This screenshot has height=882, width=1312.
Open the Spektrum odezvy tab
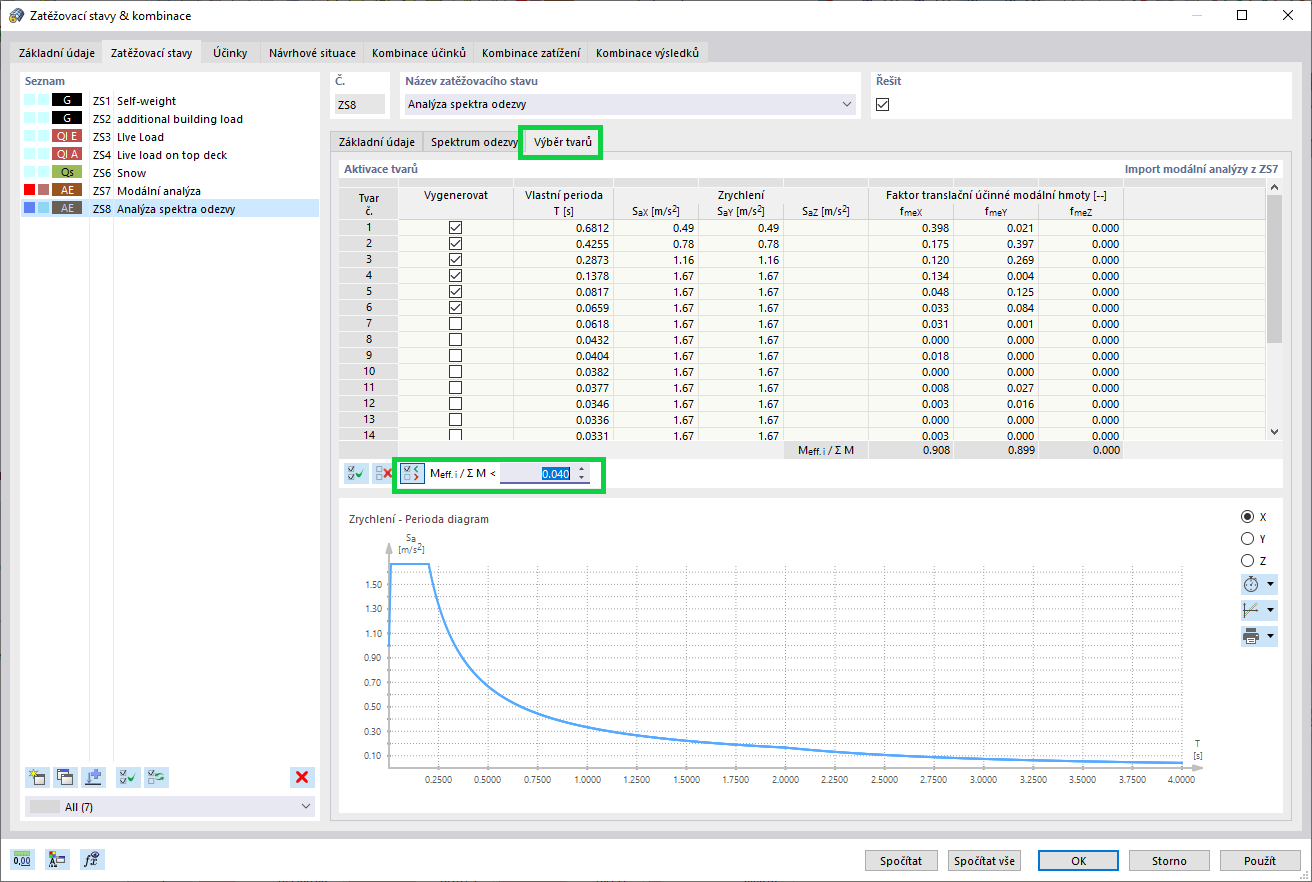(x=473, y=142)
